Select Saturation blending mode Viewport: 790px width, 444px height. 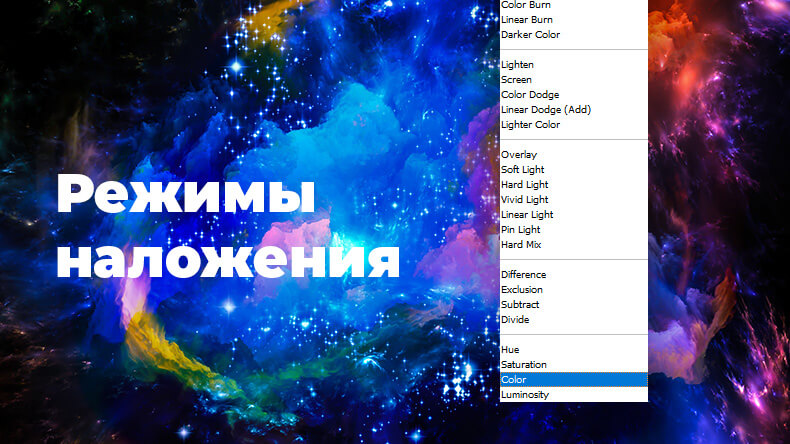pos(573,364)
